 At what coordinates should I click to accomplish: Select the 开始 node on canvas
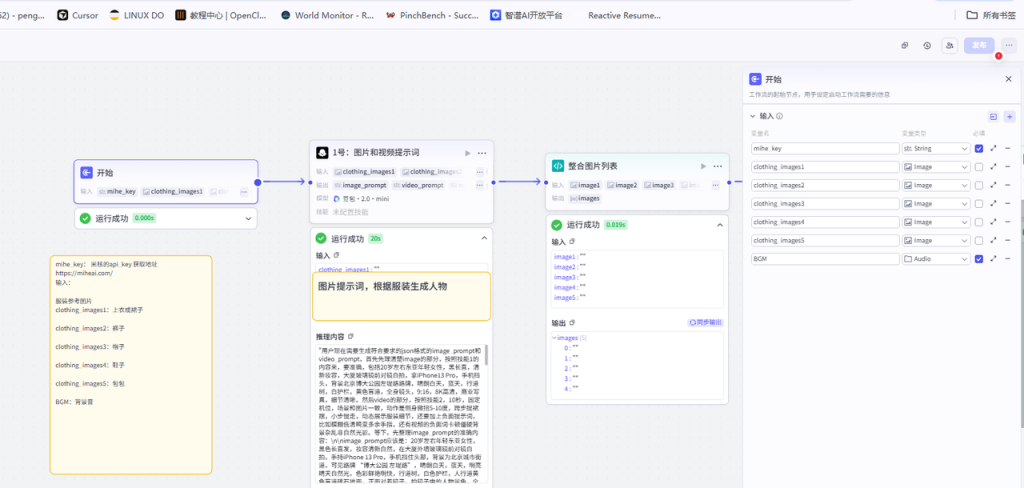166,182
